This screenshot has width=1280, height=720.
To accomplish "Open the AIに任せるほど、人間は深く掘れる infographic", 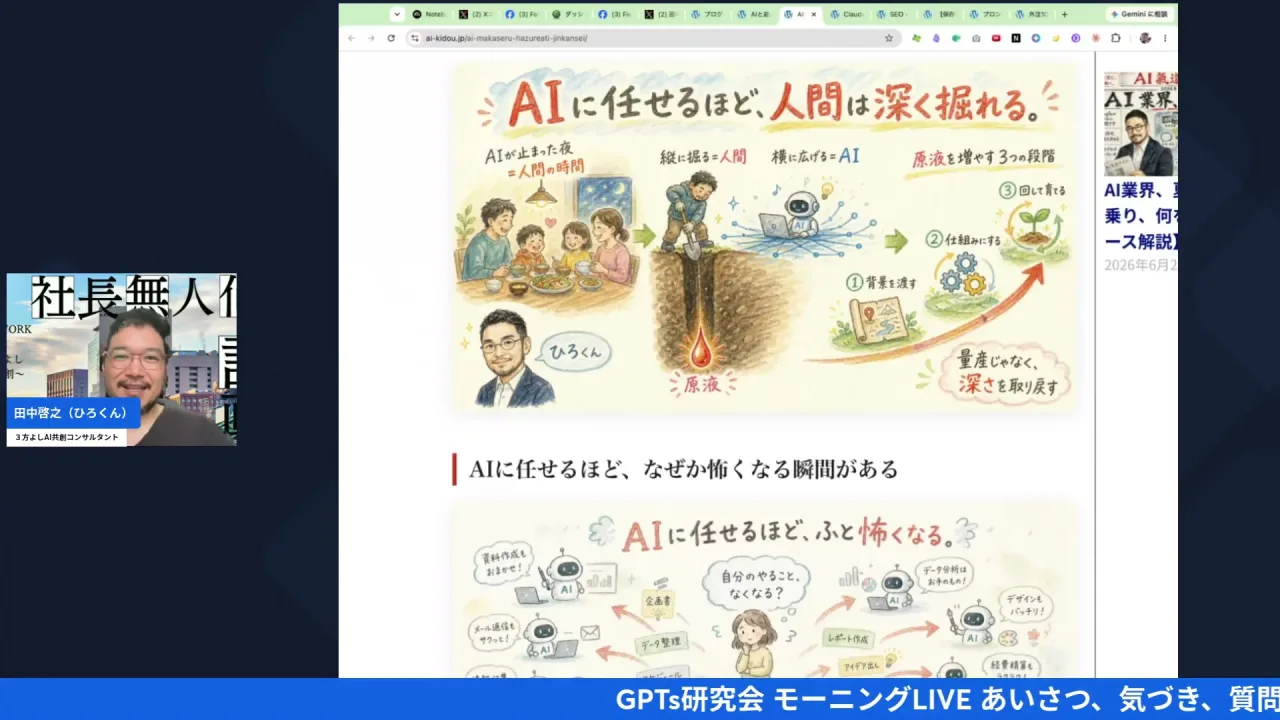I will [x=765, y=239].
